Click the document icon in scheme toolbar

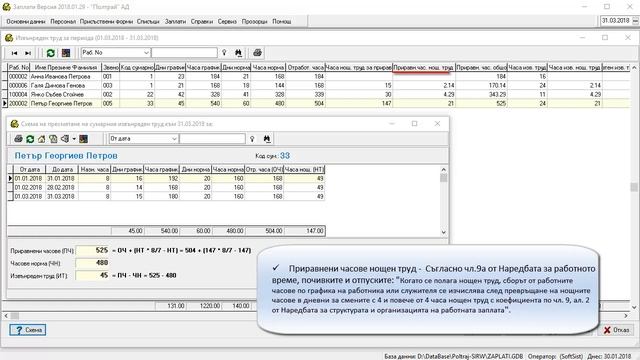53,139
